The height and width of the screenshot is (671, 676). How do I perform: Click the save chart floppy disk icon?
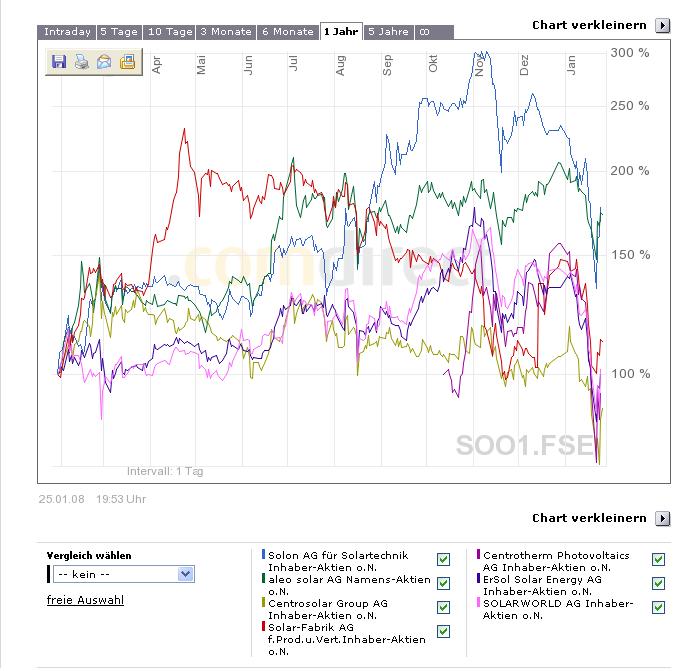pyautogui.click(x=59, y=62)
